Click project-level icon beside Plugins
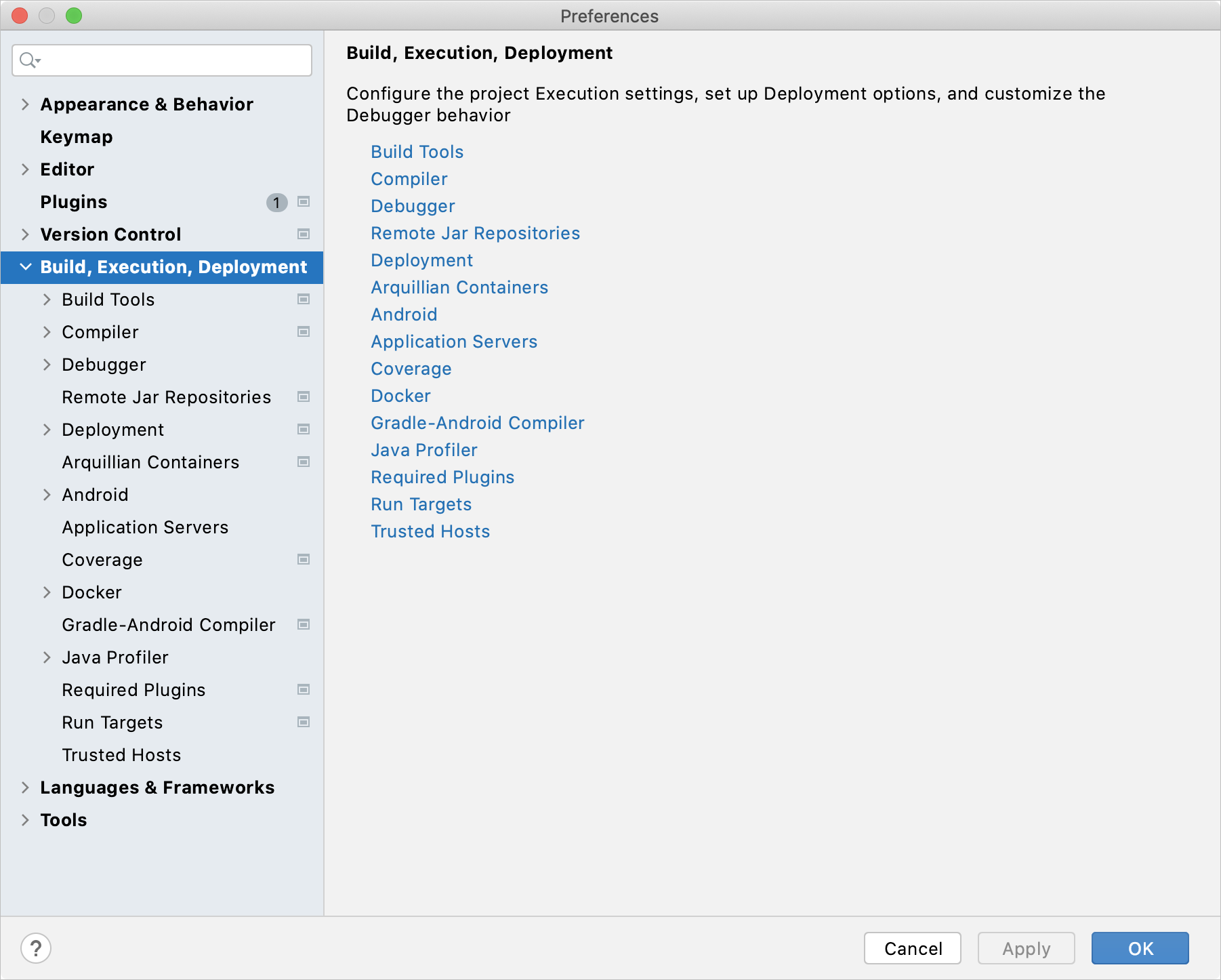 (304, 201)
